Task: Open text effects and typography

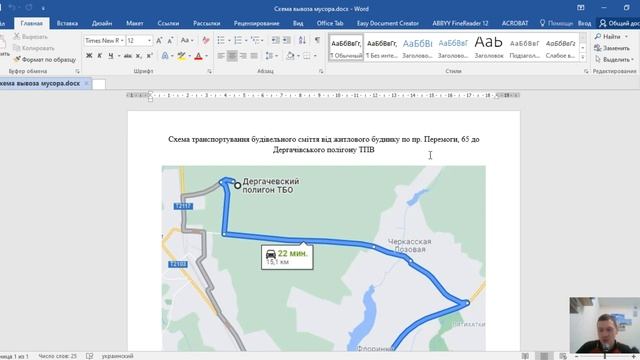Action: coord(165,56)
